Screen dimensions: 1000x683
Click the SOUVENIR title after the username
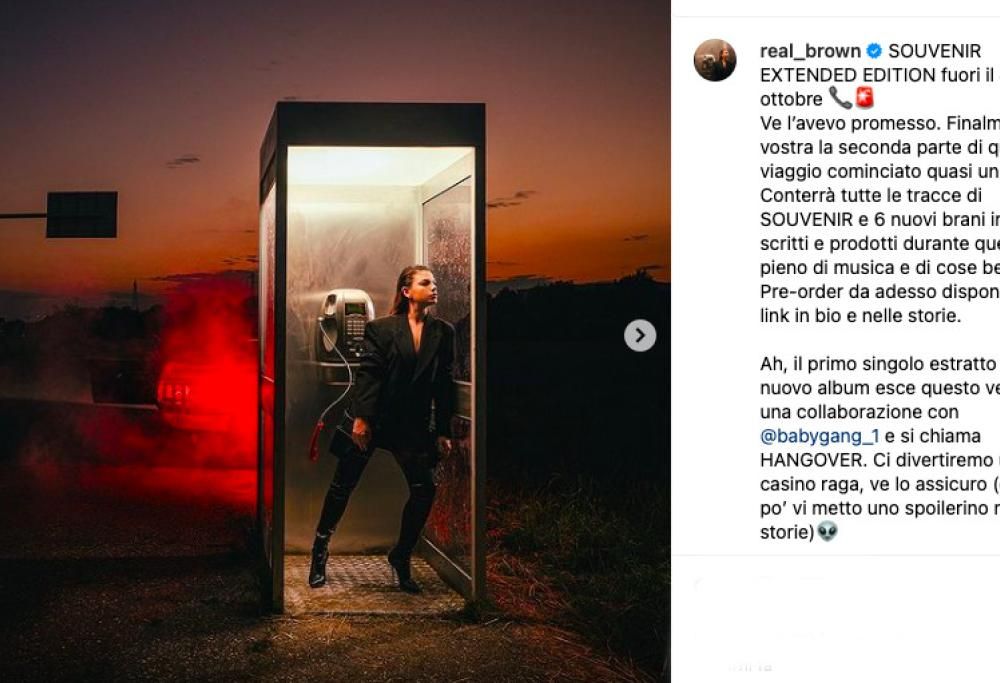tap(934, 51)
